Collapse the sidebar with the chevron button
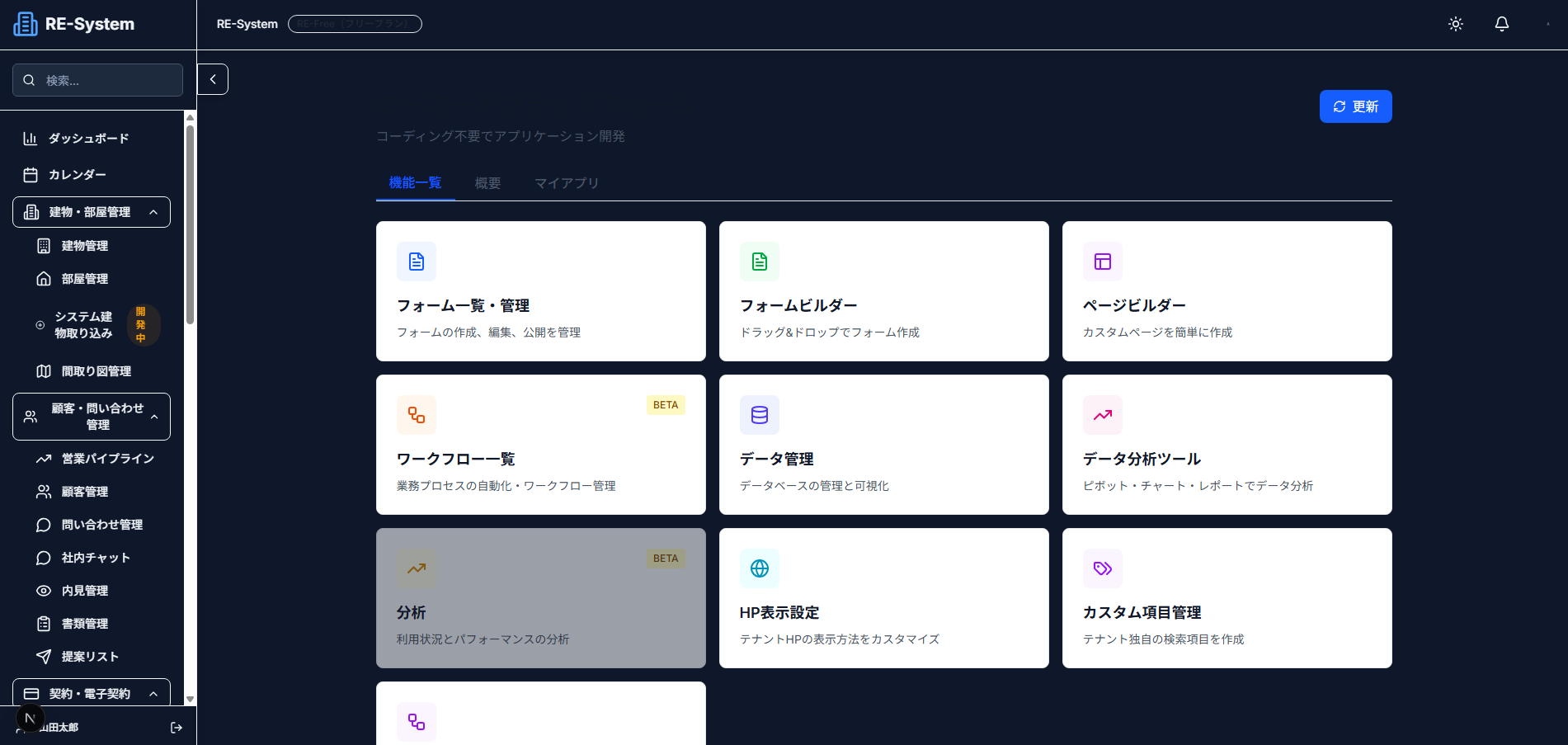The image size is (1568, 745). point(213,79)
